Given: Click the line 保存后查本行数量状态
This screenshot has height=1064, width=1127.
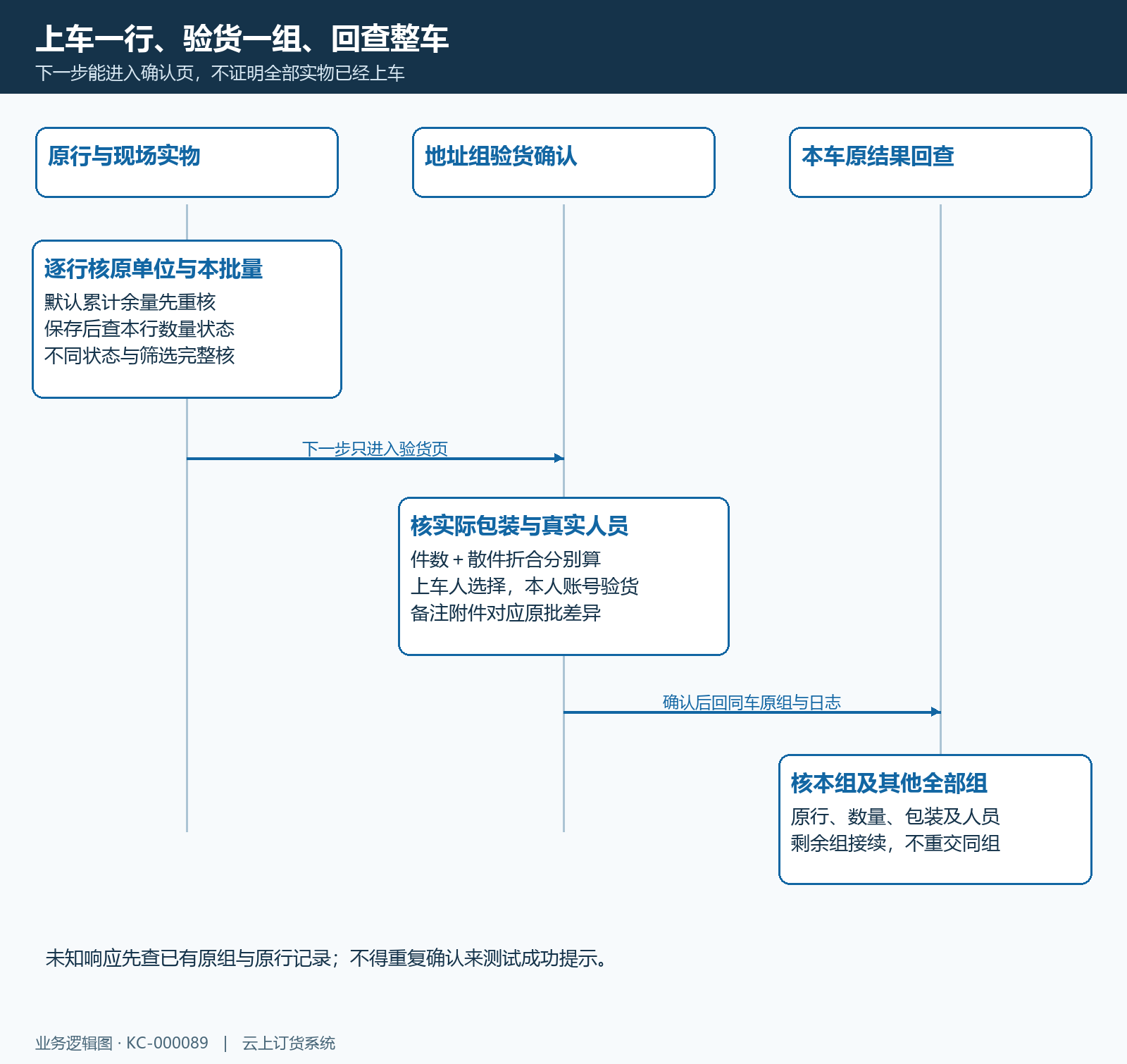Looking at the screenshot, I should (x=139, y=329).
